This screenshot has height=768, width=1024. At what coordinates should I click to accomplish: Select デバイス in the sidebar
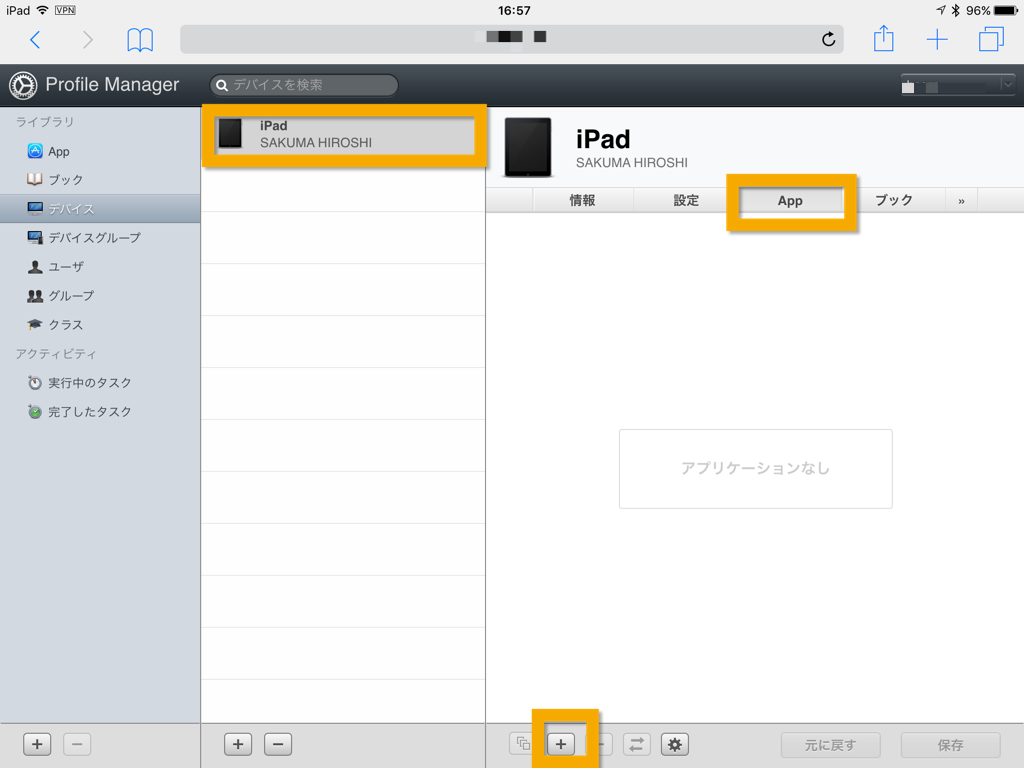click(100, 208)
